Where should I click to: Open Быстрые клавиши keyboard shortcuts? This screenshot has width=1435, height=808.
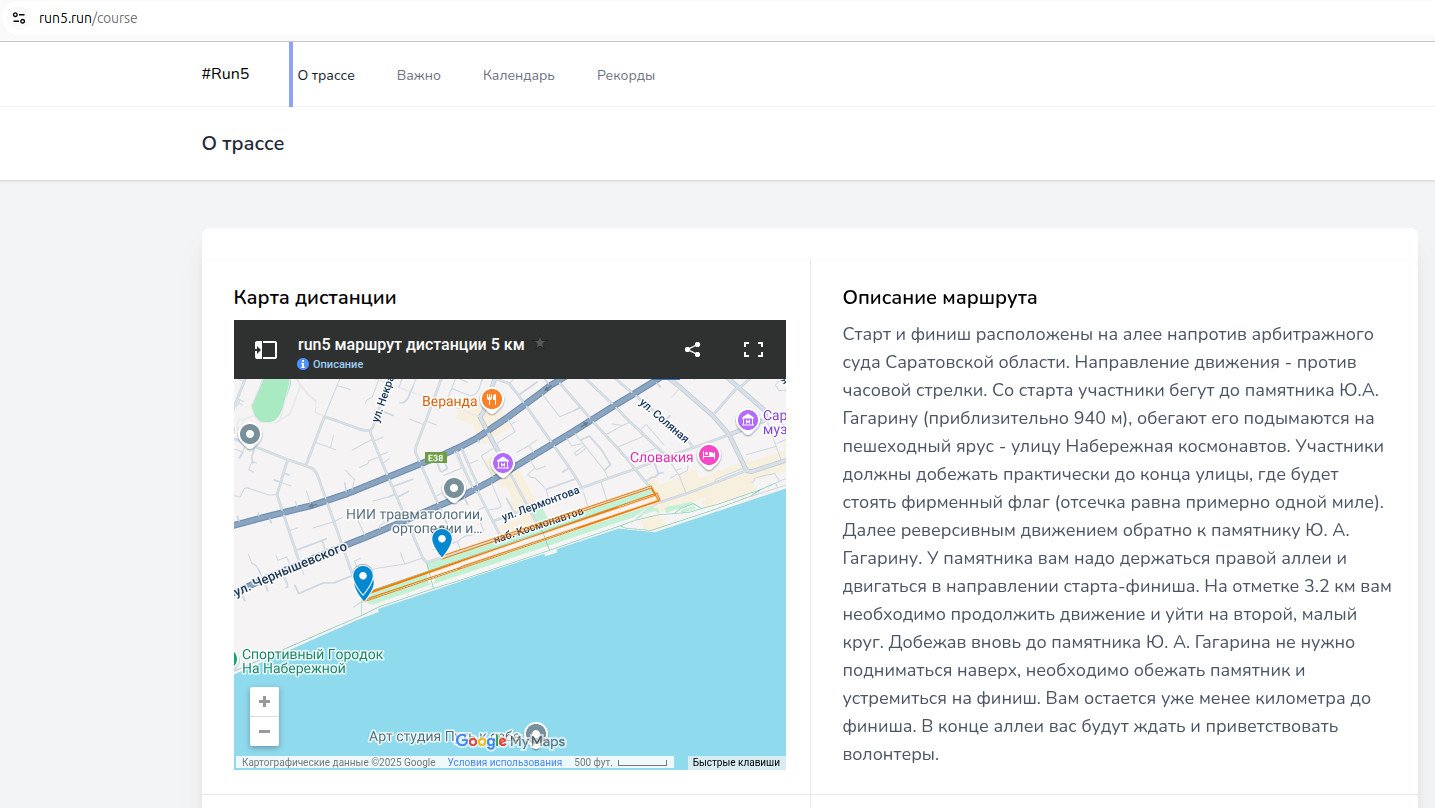pyautogui.click(x=736, y=762)
